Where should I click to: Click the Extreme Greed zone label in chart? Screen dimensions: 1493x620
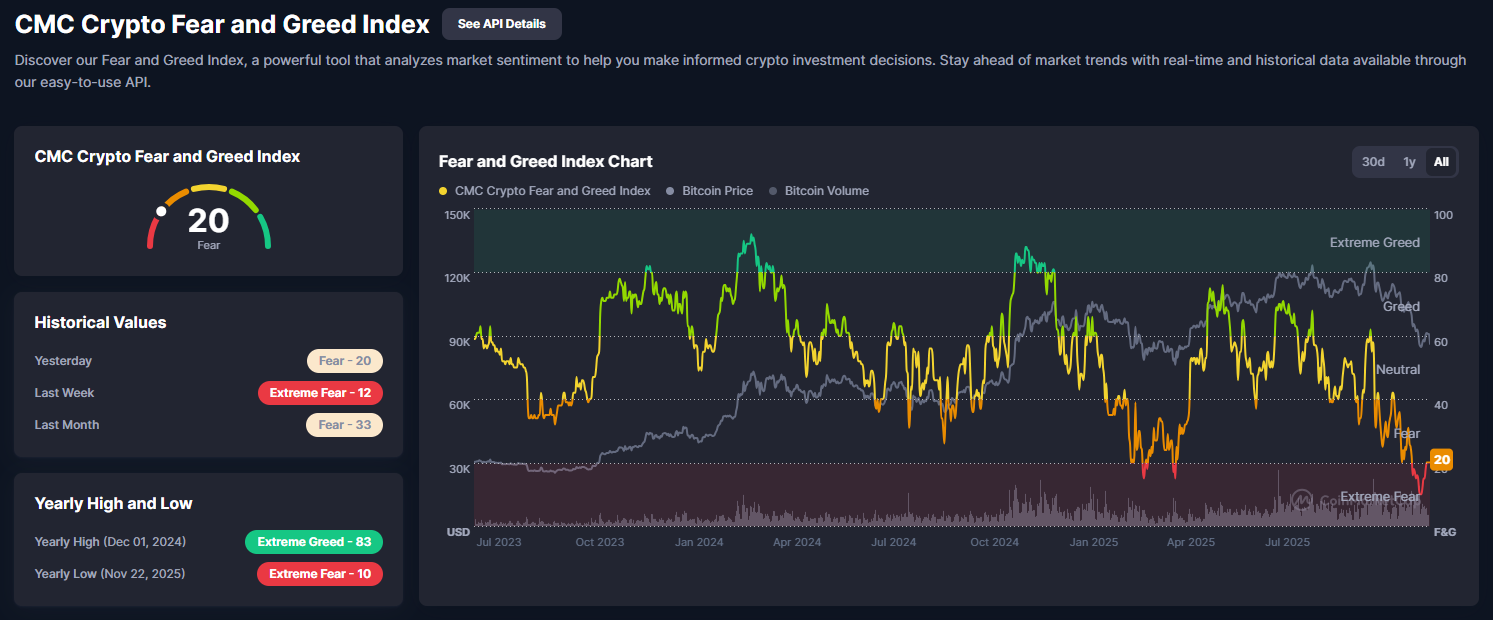tap(1374, 242)
